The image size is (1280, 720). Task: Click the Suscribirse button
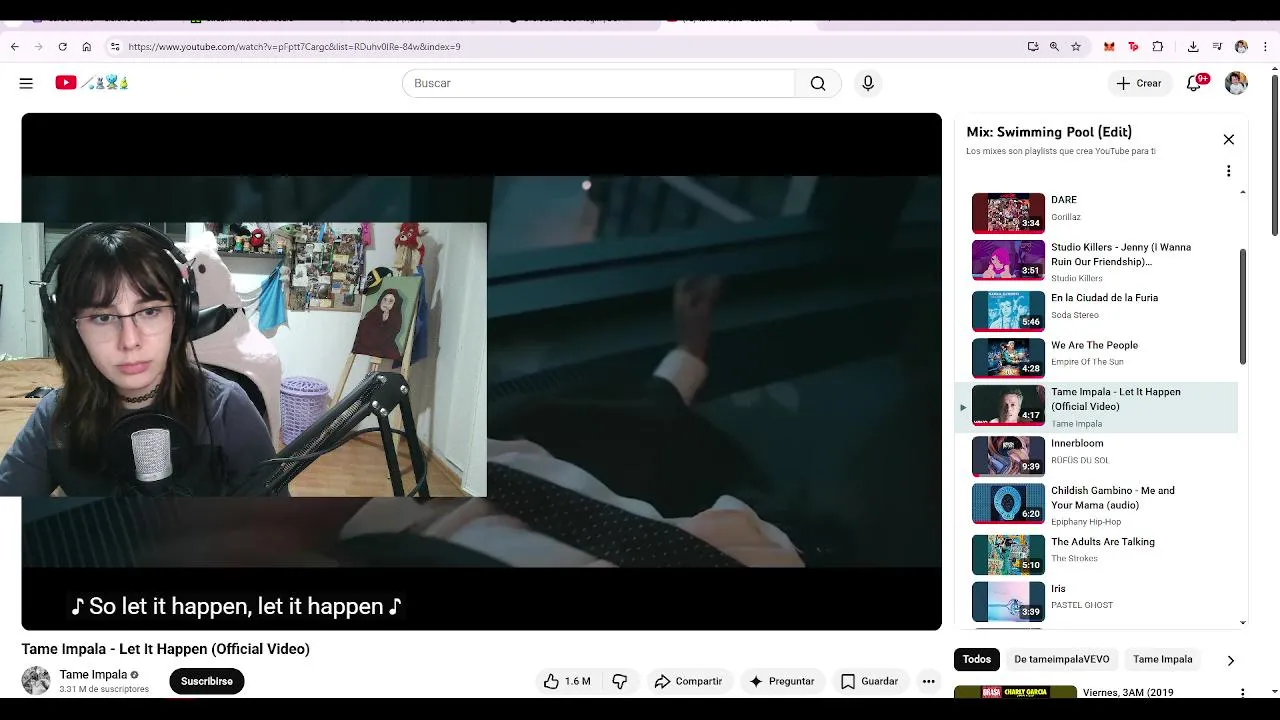(207, 681)
